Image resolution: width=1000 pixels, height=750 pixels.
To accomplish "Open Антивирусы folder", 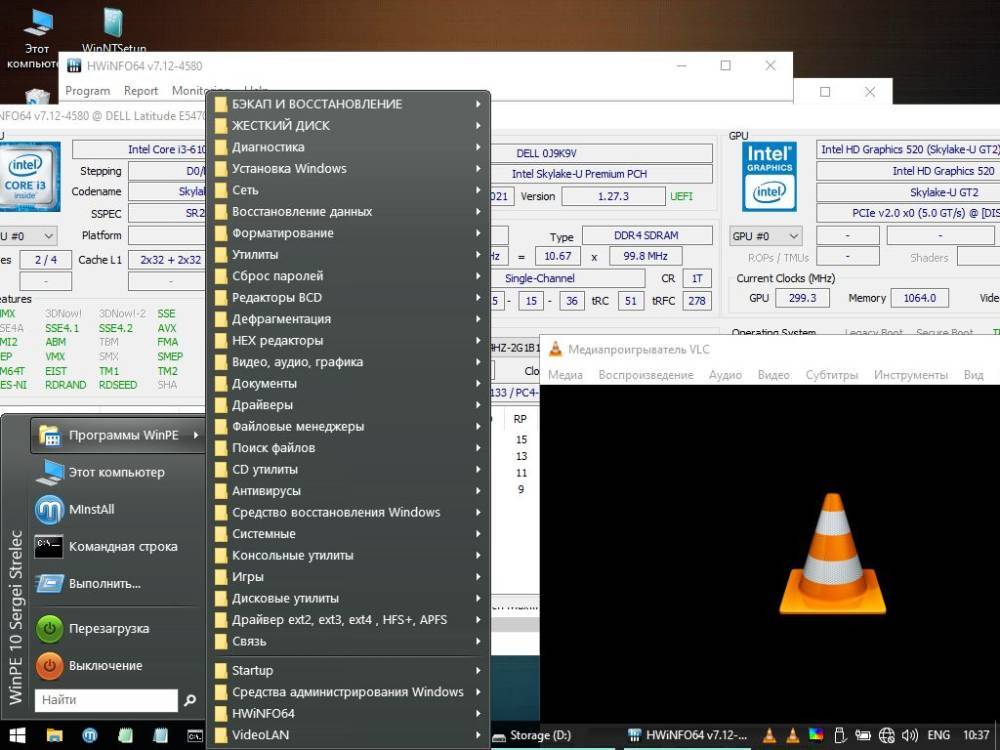I will [348, 491].
